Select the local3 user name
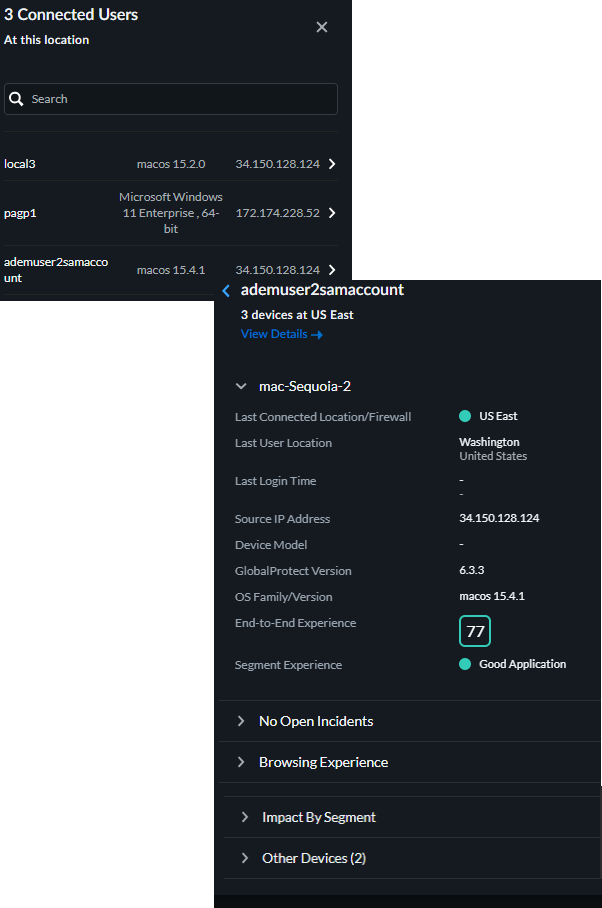The height and width of the screenshot is (908, 602). click(x=20, y=163)
